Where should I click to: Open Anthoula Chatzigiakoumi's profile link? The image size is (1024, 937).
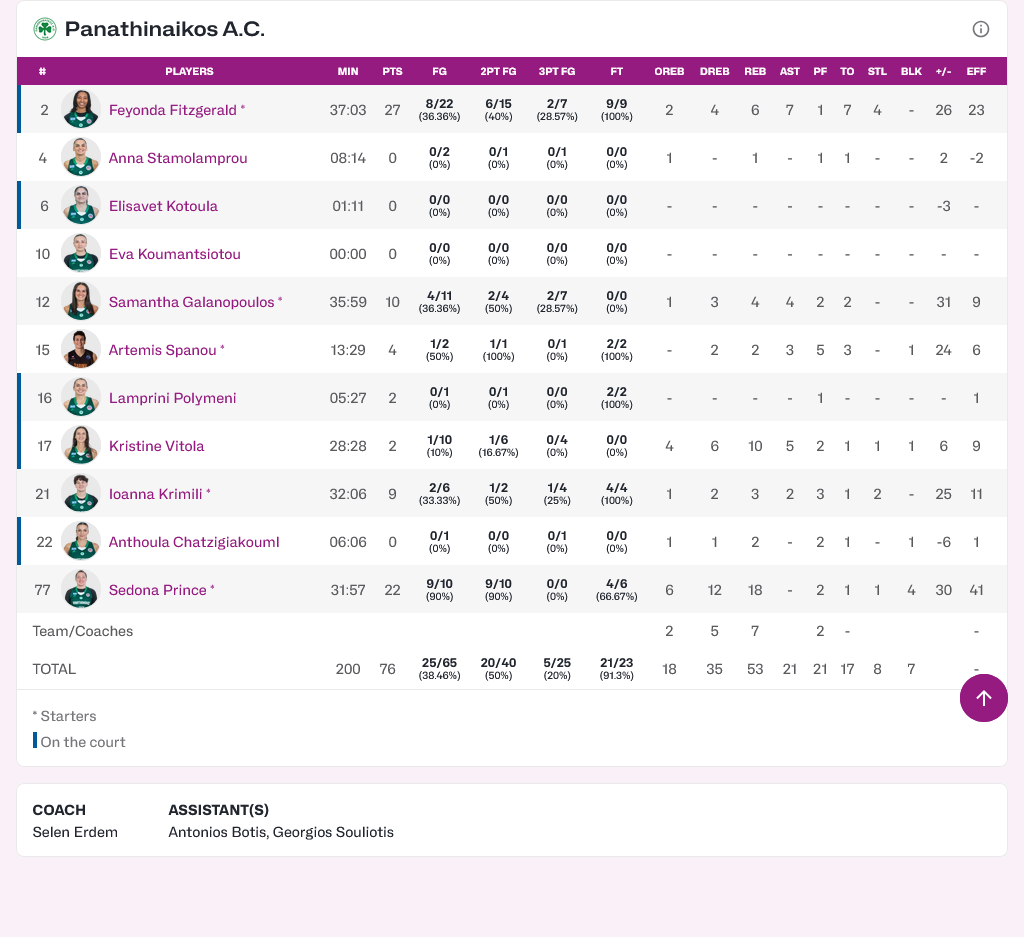tap(194, 542)
